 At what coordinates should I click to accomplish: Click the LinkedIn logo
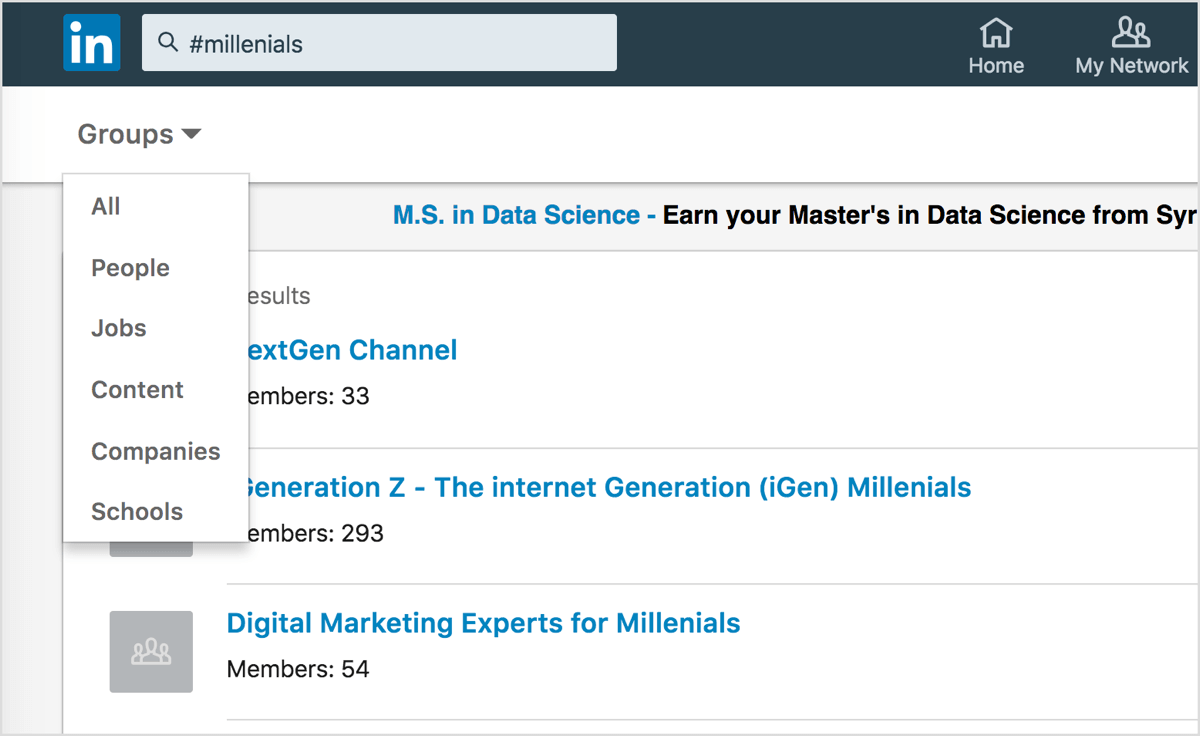[x=91, y=43]
